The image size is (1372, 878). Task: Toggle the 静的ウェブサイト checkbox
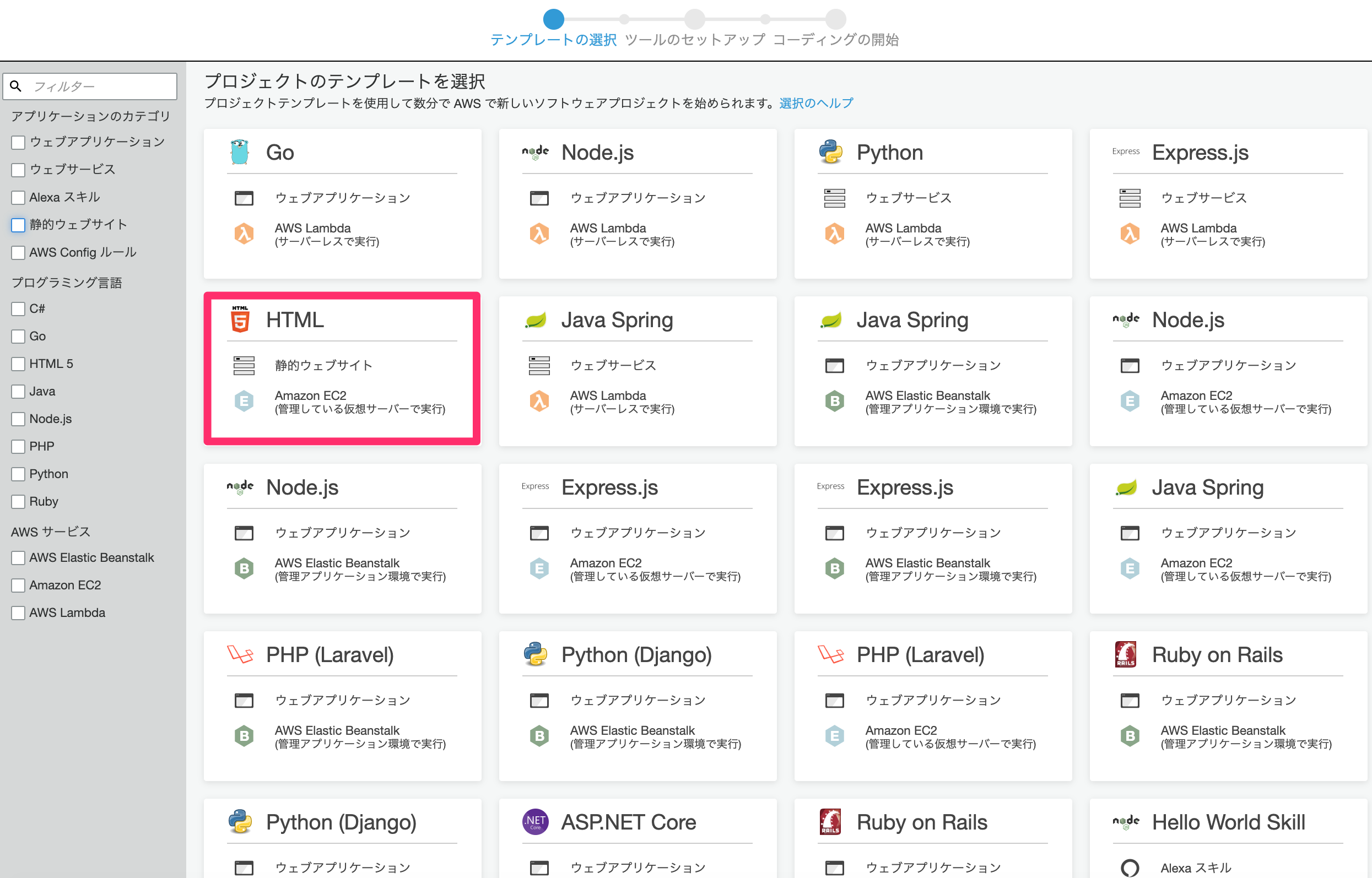[18, 225]
